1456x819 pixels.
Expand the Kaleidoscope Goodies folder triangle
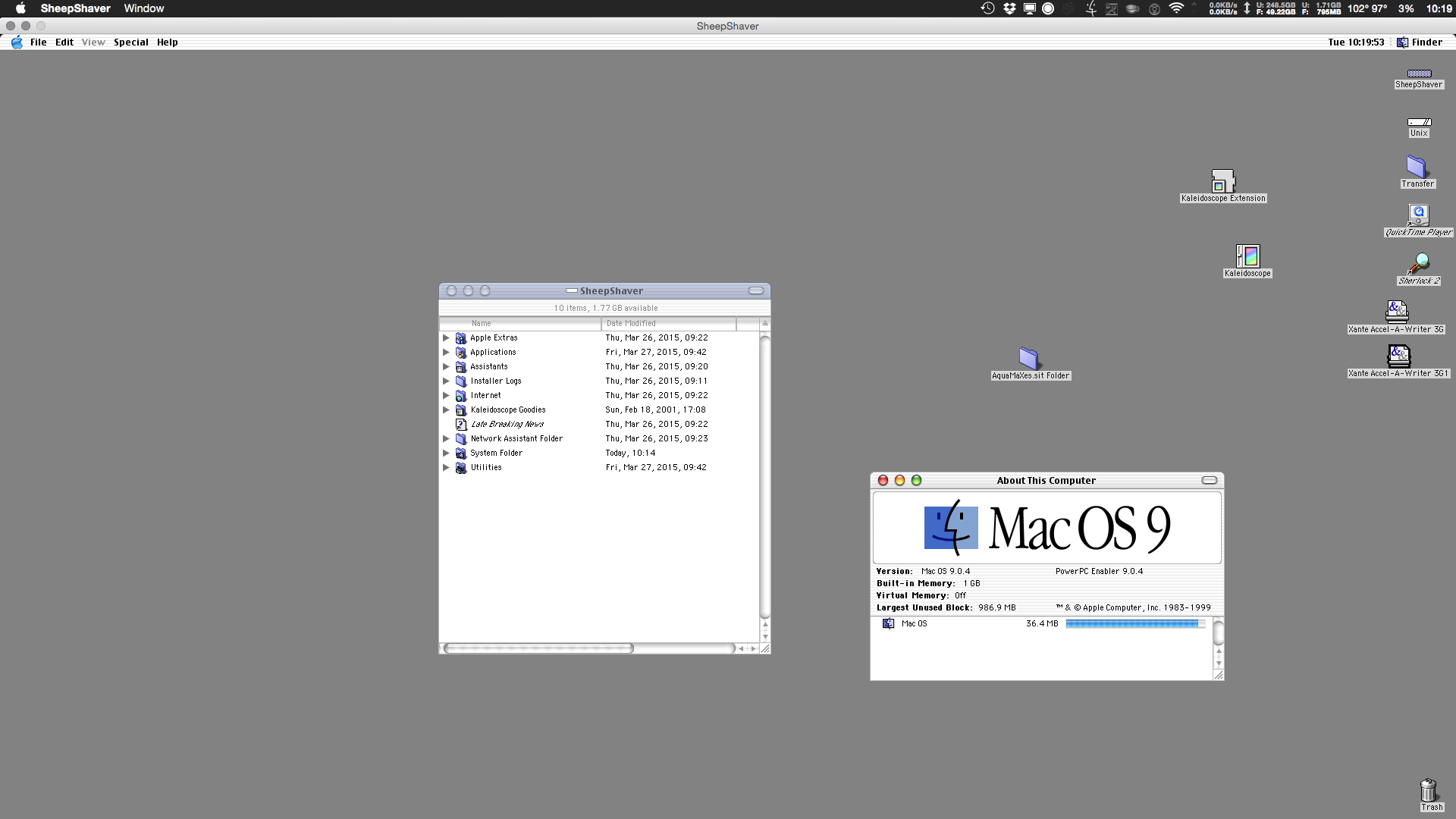coord(446,410)
